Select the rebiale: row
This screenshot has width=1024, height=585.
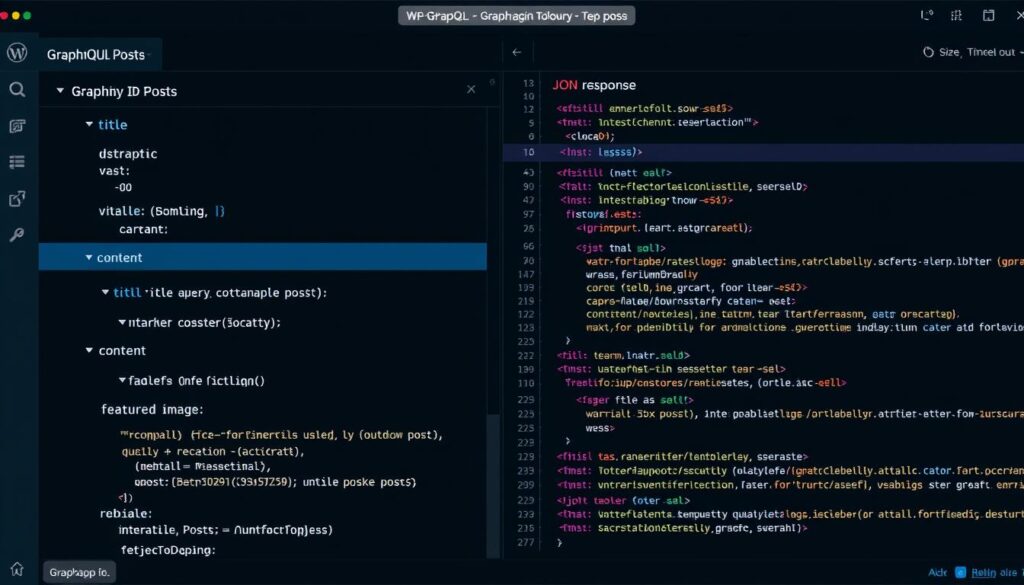[125, 513]
